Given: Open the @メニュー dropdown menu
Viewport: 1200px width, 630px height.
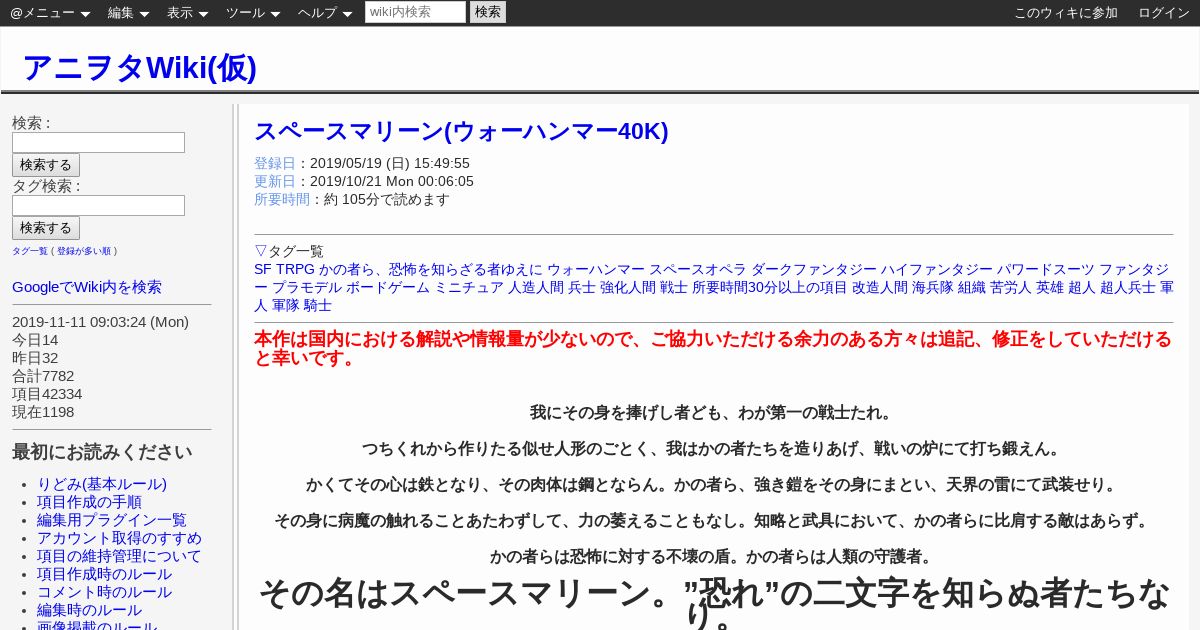Looking at the screenshot, I should (50, 13).
